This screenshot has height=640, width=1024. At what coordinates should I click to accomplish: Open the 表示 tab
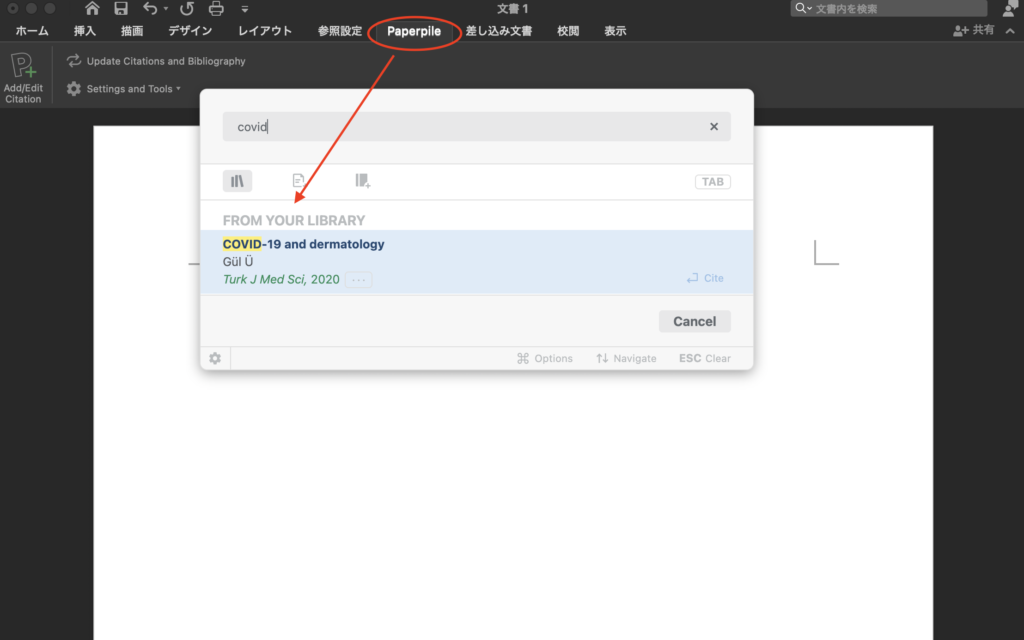615,31
